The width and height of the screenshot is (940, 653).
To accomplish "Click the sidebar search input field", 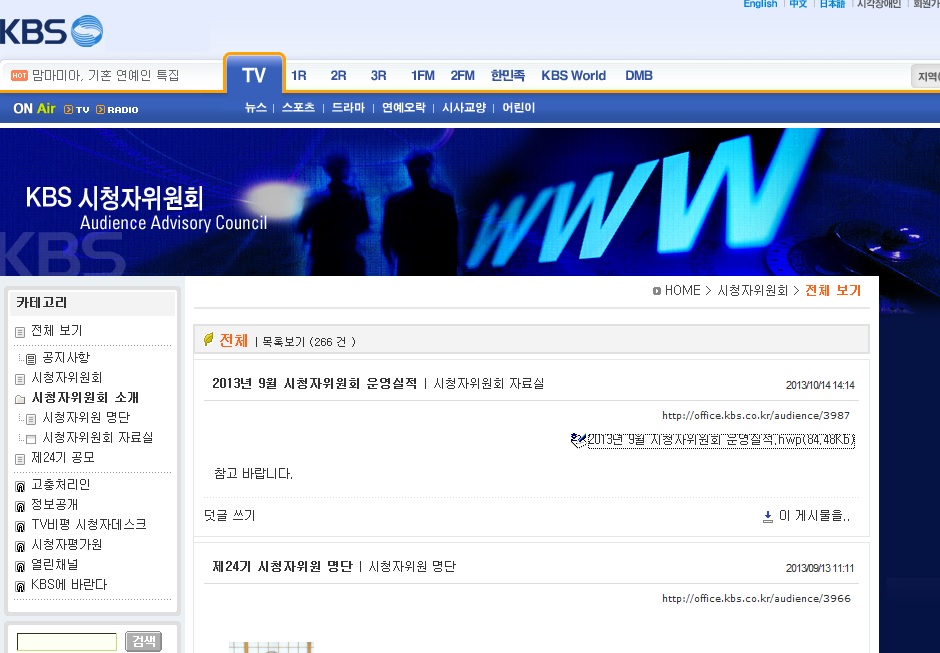I will (67, 642).
